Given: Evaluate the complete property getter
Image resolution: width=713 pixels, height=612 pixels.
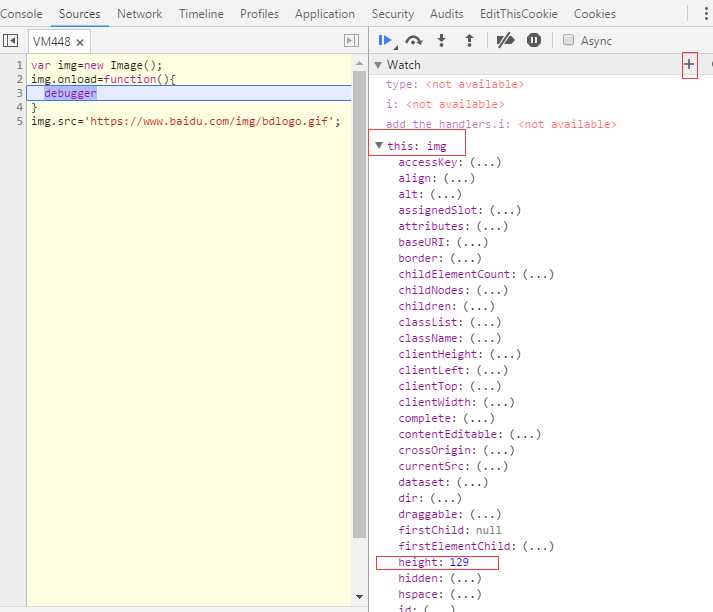Looking at the screenshot, I should (479, 418).
